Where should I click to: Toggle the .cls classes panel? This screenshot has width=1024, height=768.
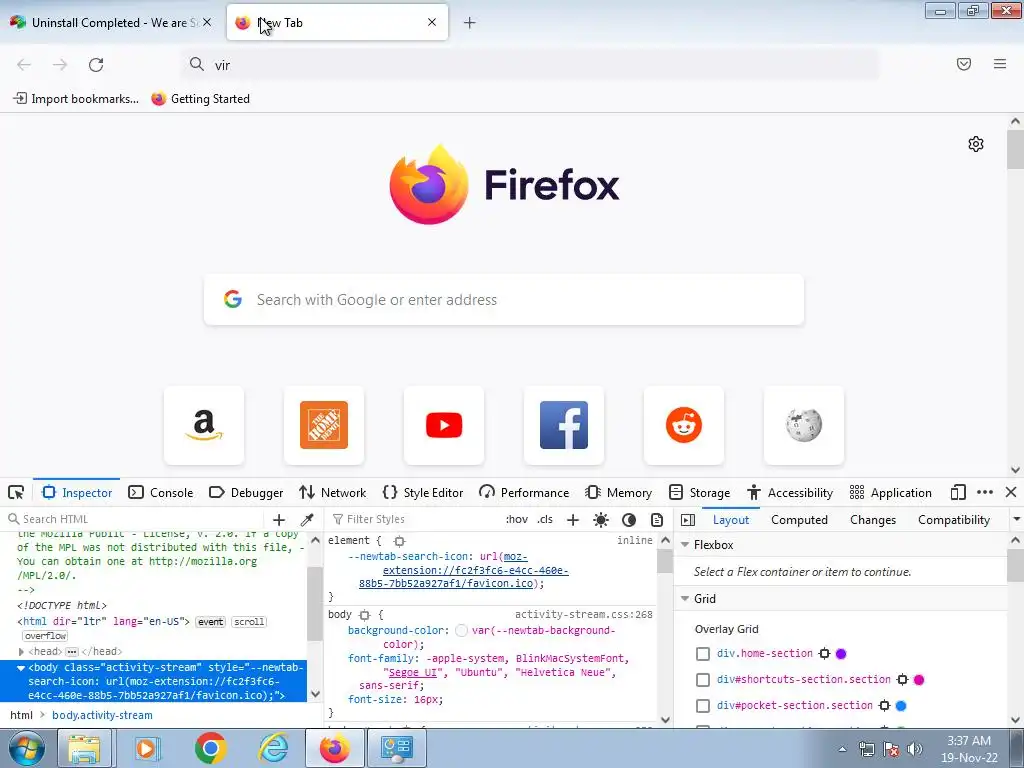pos(545,519)
